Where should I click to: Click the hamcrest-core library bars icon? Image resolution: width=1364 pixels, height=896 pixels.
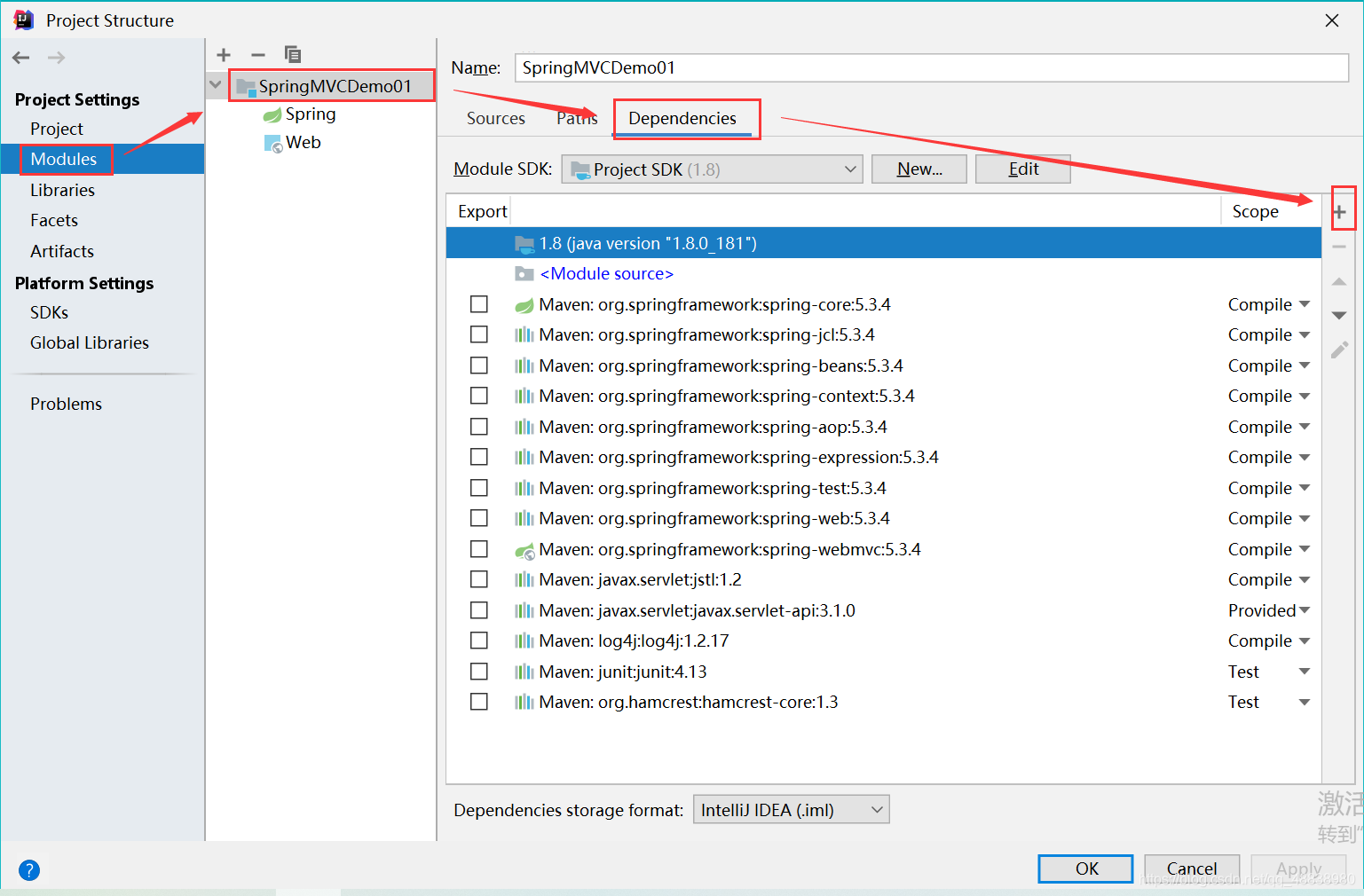(x=524, y=703)
